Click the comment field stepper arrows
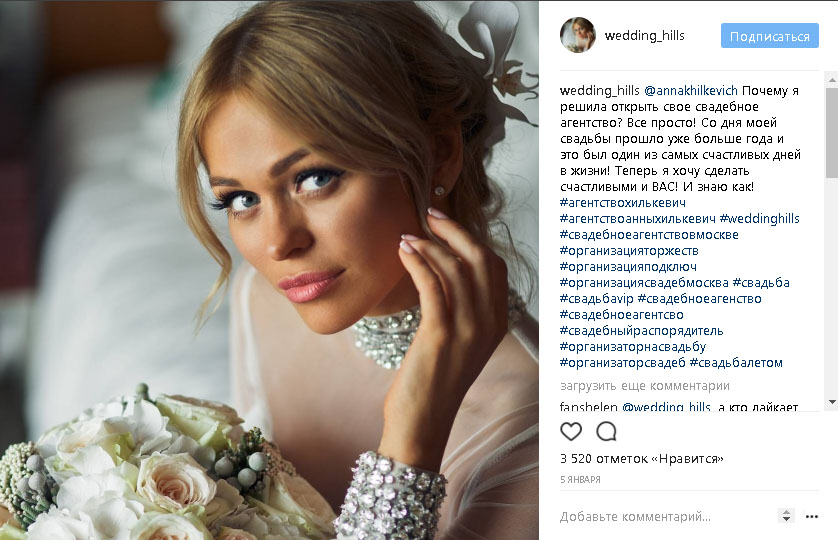Viewport: 838px width, 540px height. (786, 516)
